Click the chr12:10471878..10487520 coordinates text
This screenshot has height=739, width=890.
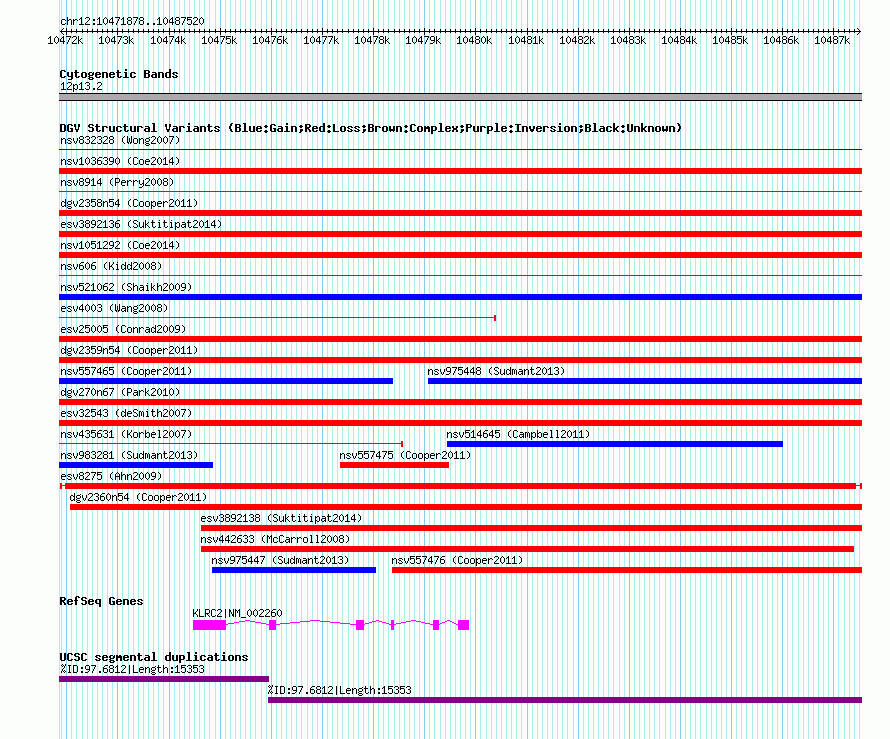click(132, 21)
